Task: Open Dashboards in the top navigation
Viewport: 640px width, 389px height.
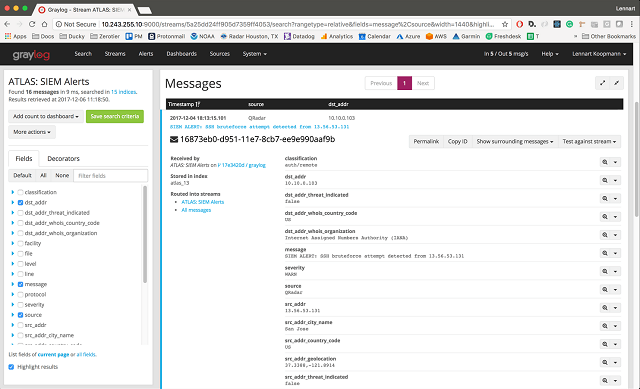Action: [x=182, y=54]
